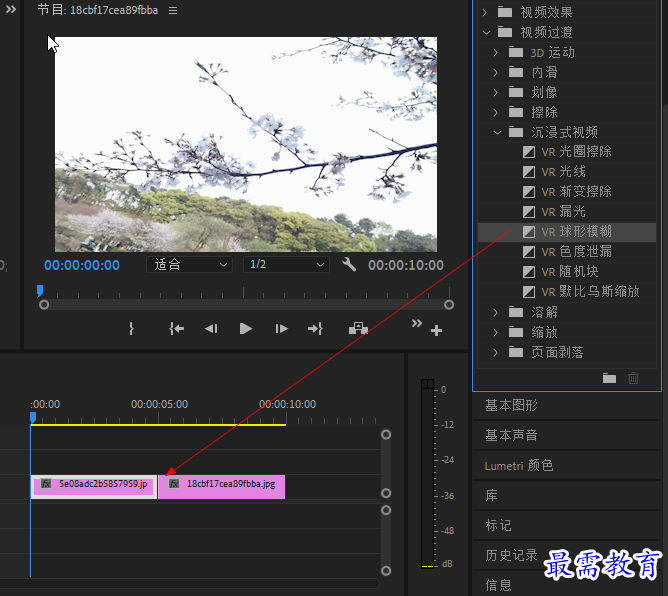Click the 节目: 18cbf17cea89fbba panel title
The image size is (668, 596).
pyautogui.click(x=98, y=10)
